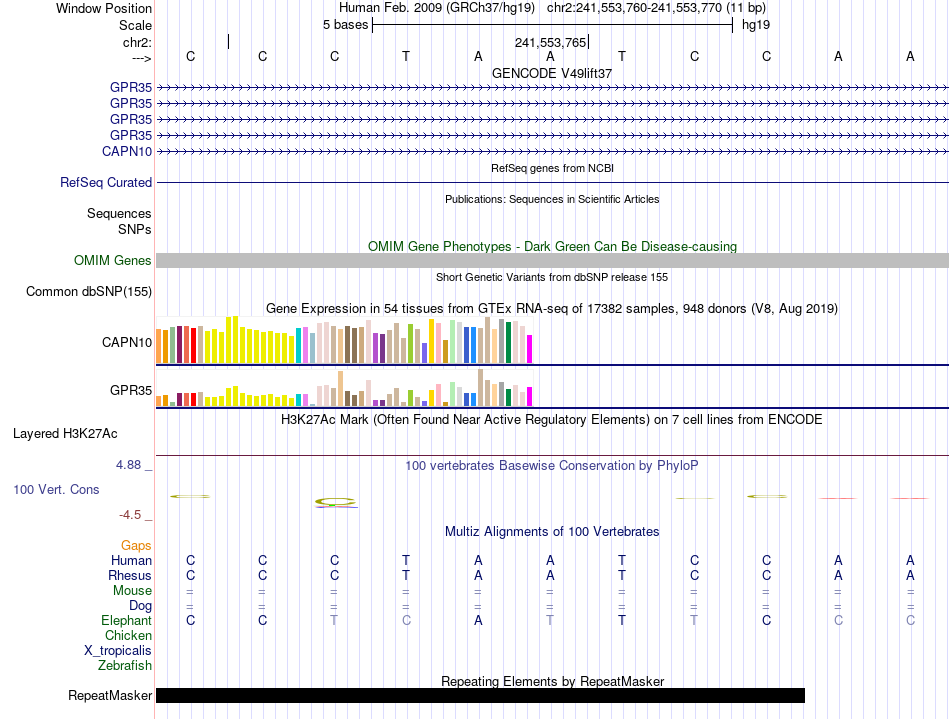
Task: Click the gray OMIM Genes bar
Action: pyautogui.click(x=552, y=260)
